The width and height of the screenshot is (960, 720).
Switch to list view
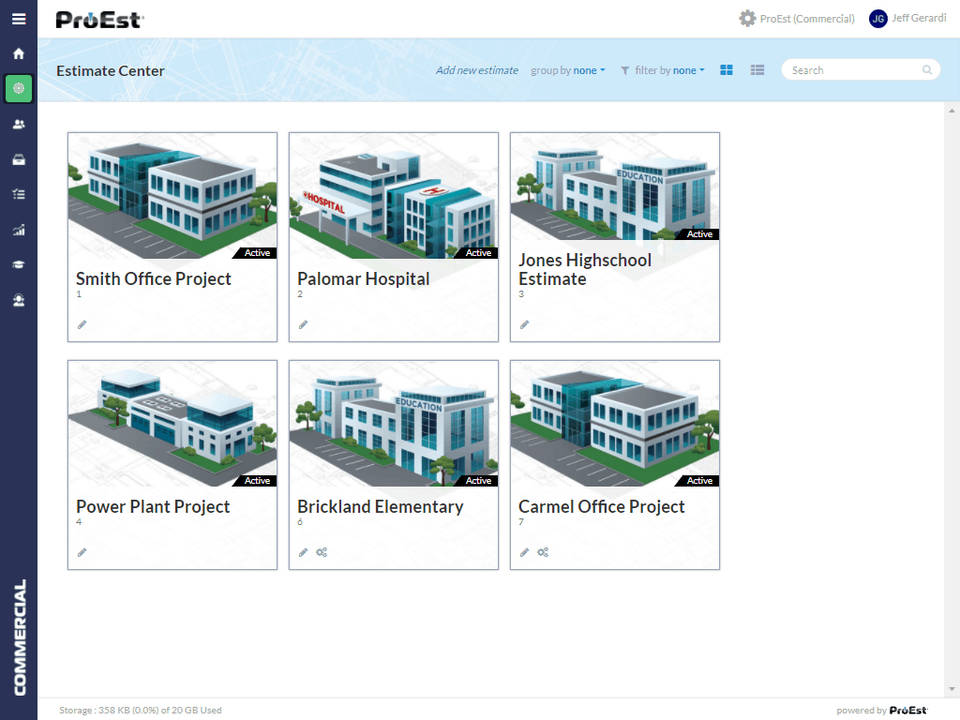tap(757, 70)
